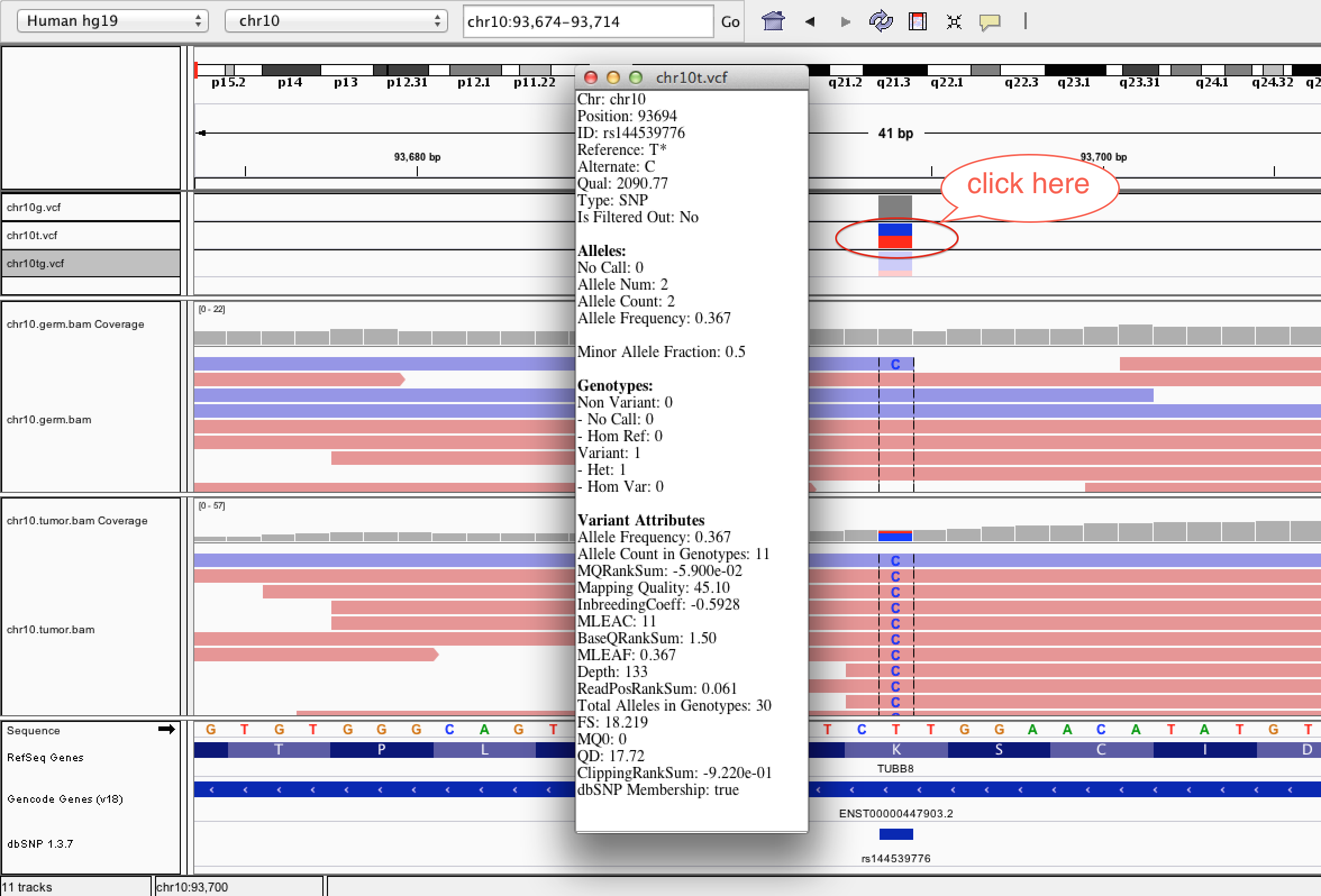Select the dbSNP 1.3.7 track label
Image resolution: width=1321 pixels, height=896 pixels.
(x=40, y=844)
